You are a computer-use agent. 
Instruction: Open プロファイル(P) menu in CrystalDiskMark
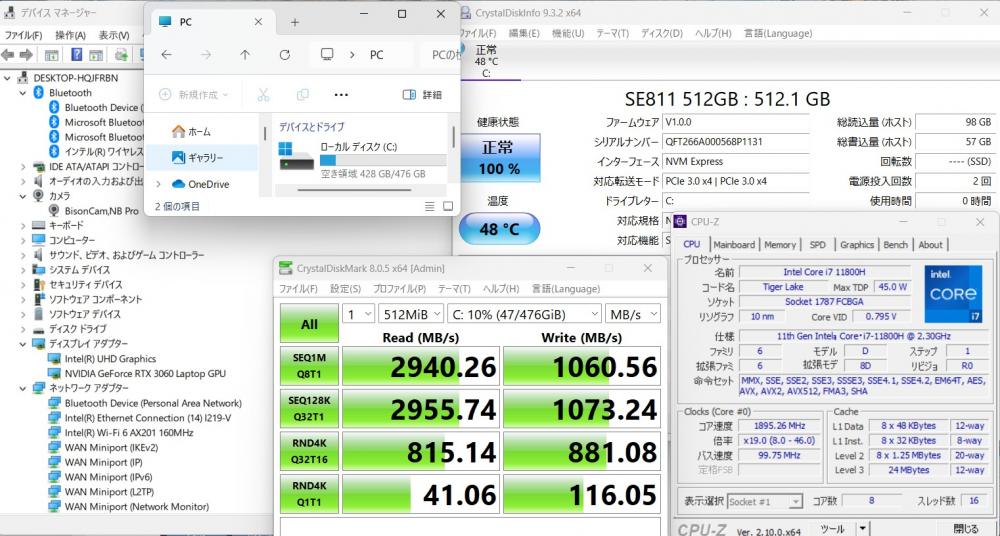point(399,289)
